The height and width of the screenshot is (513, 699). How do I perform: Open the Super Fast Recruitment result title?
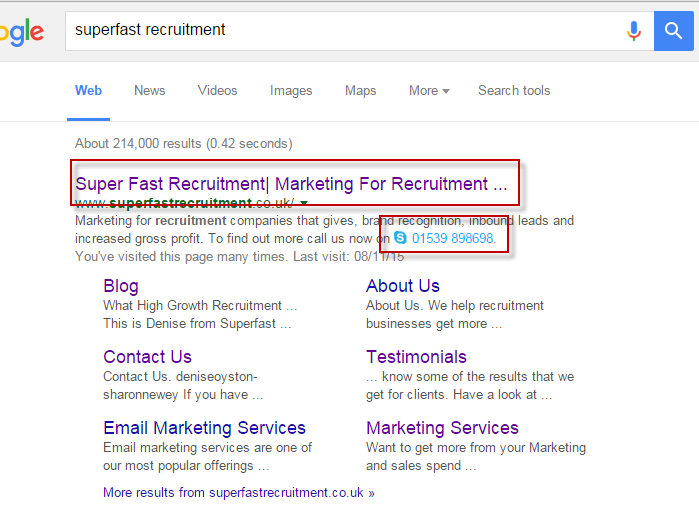pyautogui.click(x=292, y=184)
